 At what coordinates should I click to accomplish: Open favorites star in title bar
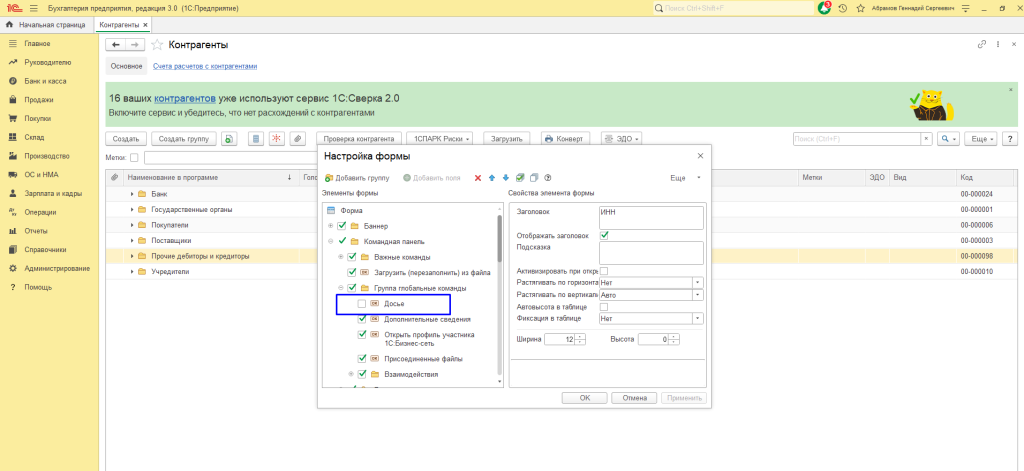861,8
